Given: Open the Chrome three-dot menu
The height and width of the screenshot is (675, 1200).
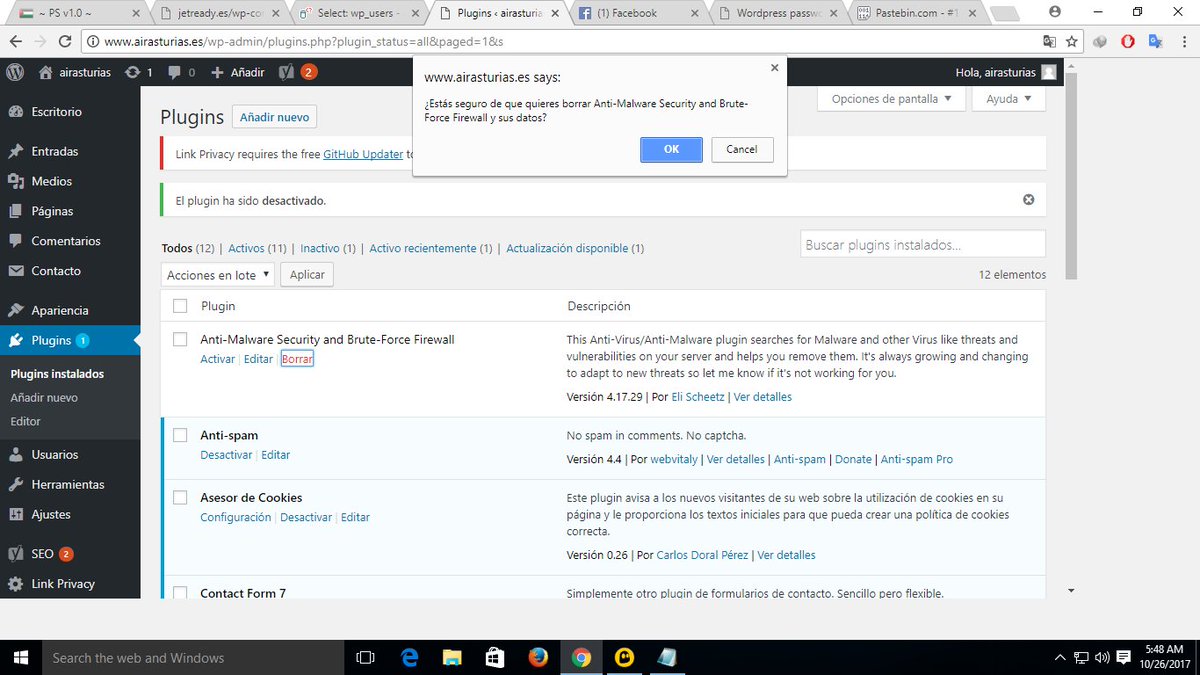Looking at the screenshot, I should pyautogui.click(x=1182, y=42).
